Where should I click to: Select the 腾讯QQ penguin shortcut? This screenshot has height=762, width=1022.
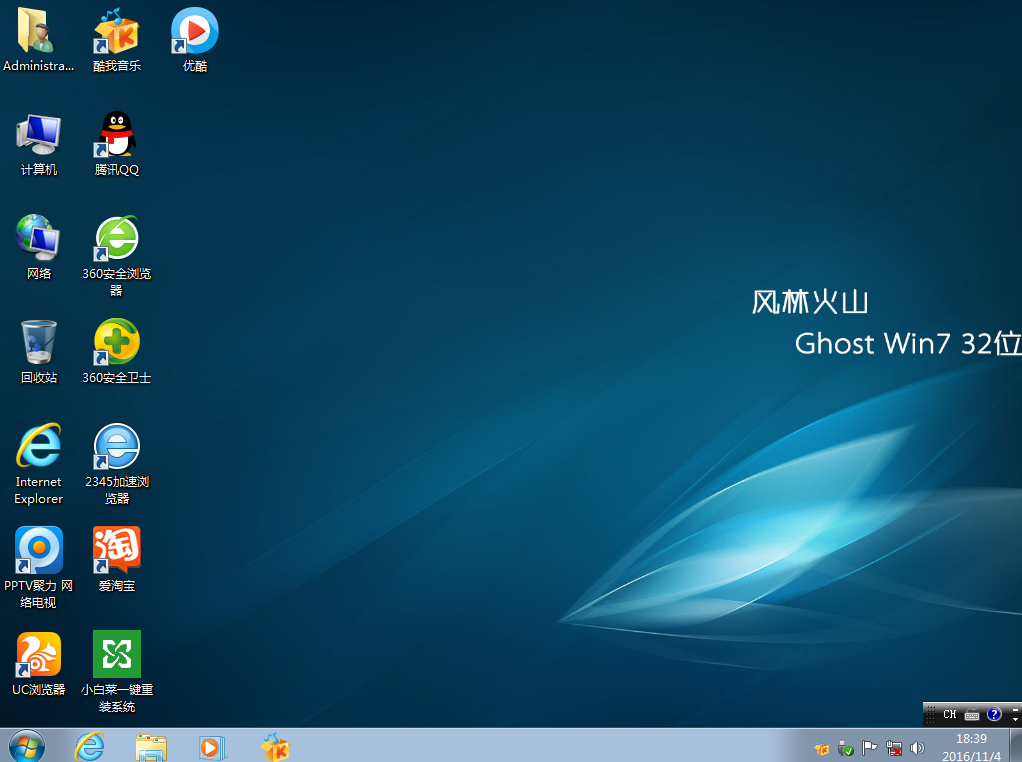117,143
